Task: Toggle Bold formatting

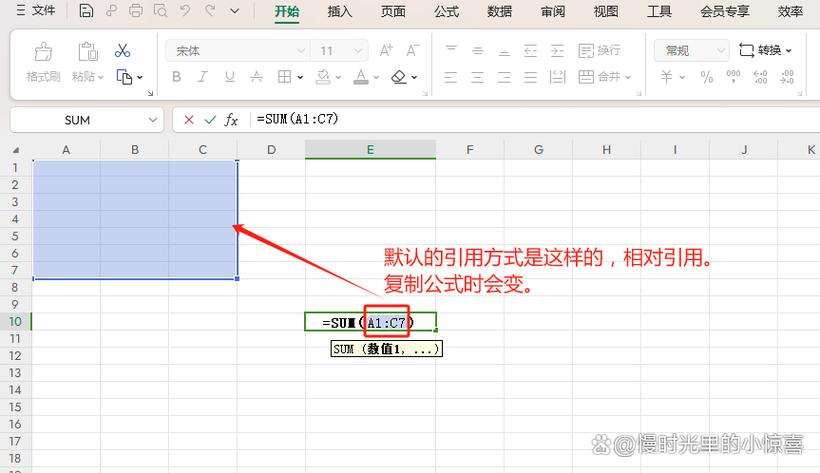Action: 177,77
